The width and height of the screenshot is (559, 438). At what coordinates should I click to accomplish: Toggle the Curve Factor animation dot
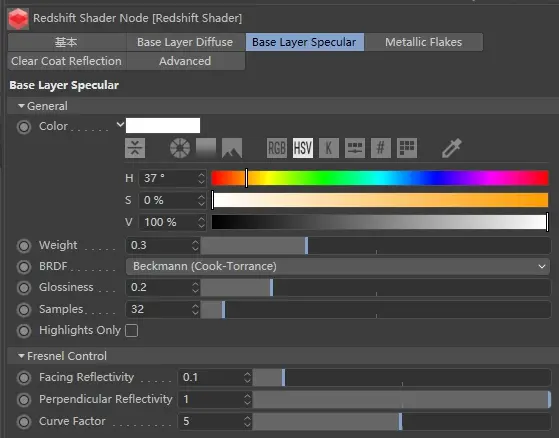(24, 422)
